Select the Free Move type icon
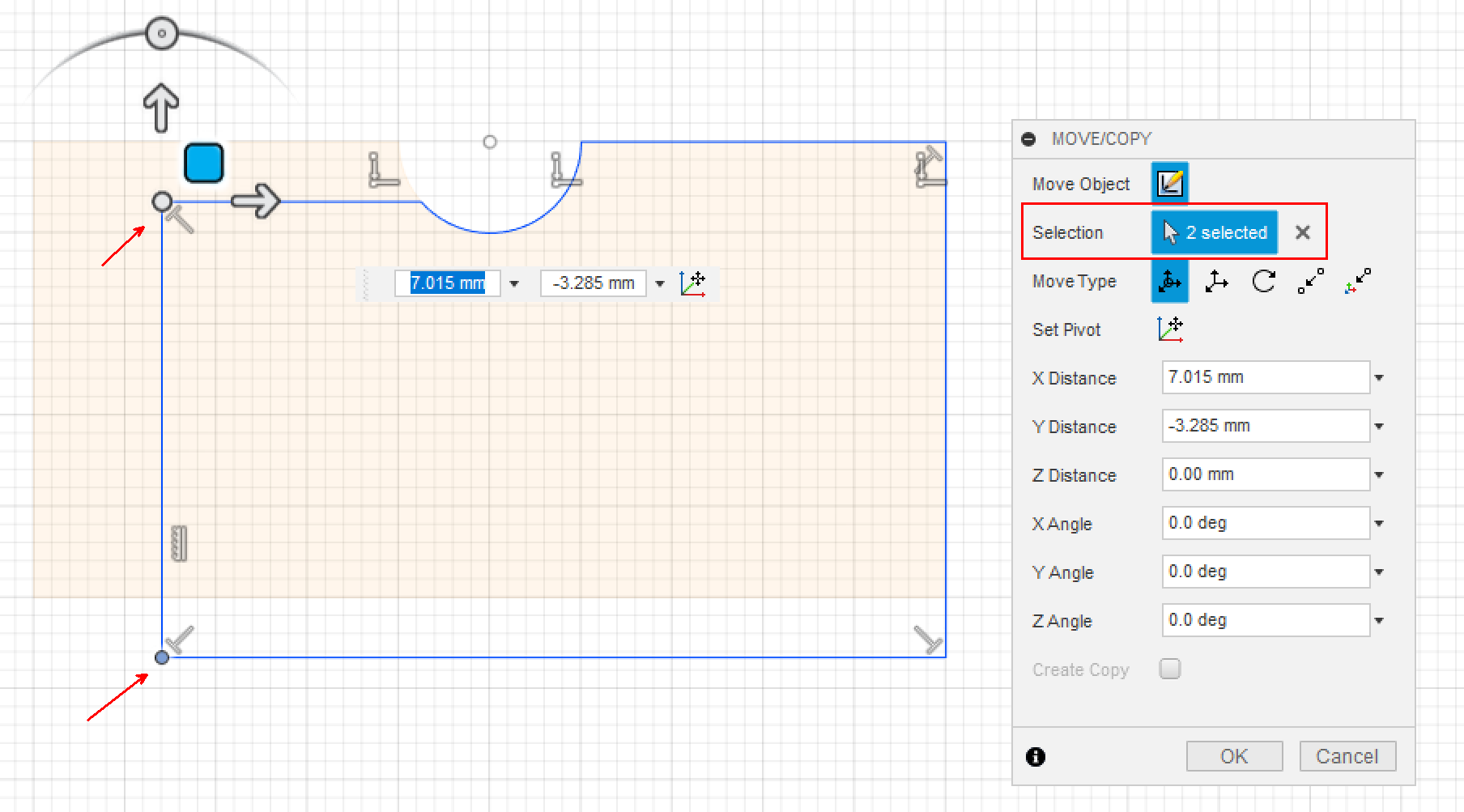This screenshot has height=812, width=1464. tap(1169, 282)
